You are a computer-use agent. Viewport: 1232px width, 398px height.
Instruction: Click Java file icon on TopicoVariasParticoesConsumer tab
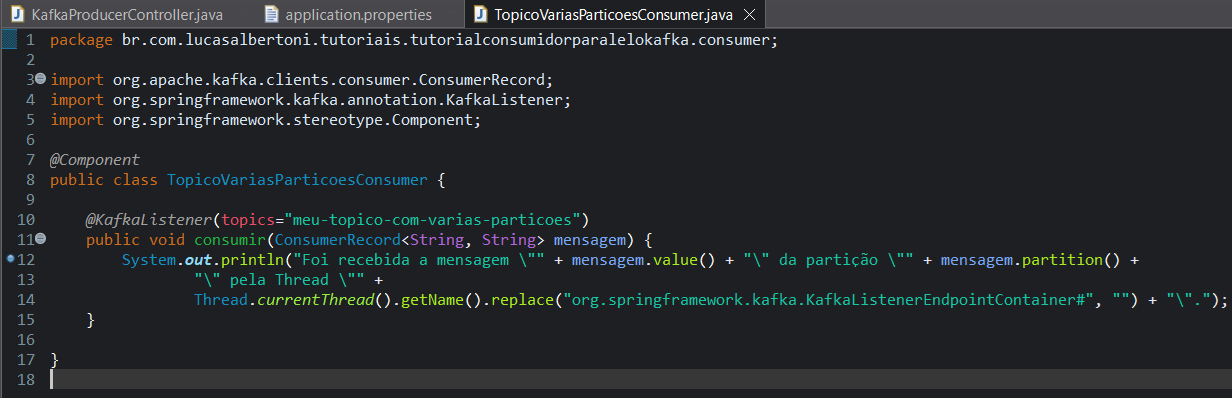click(480, 15)
